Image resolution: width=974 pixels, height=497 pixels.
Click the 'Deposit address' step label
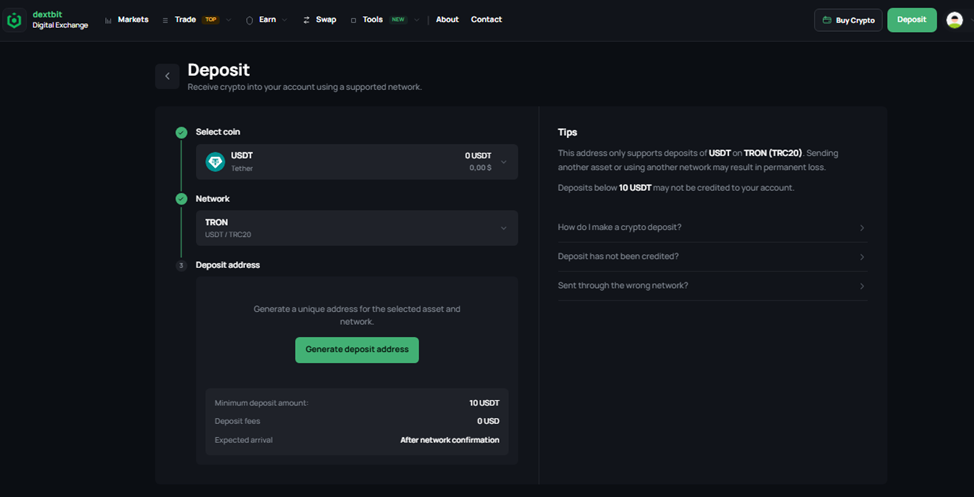[228, 265]
